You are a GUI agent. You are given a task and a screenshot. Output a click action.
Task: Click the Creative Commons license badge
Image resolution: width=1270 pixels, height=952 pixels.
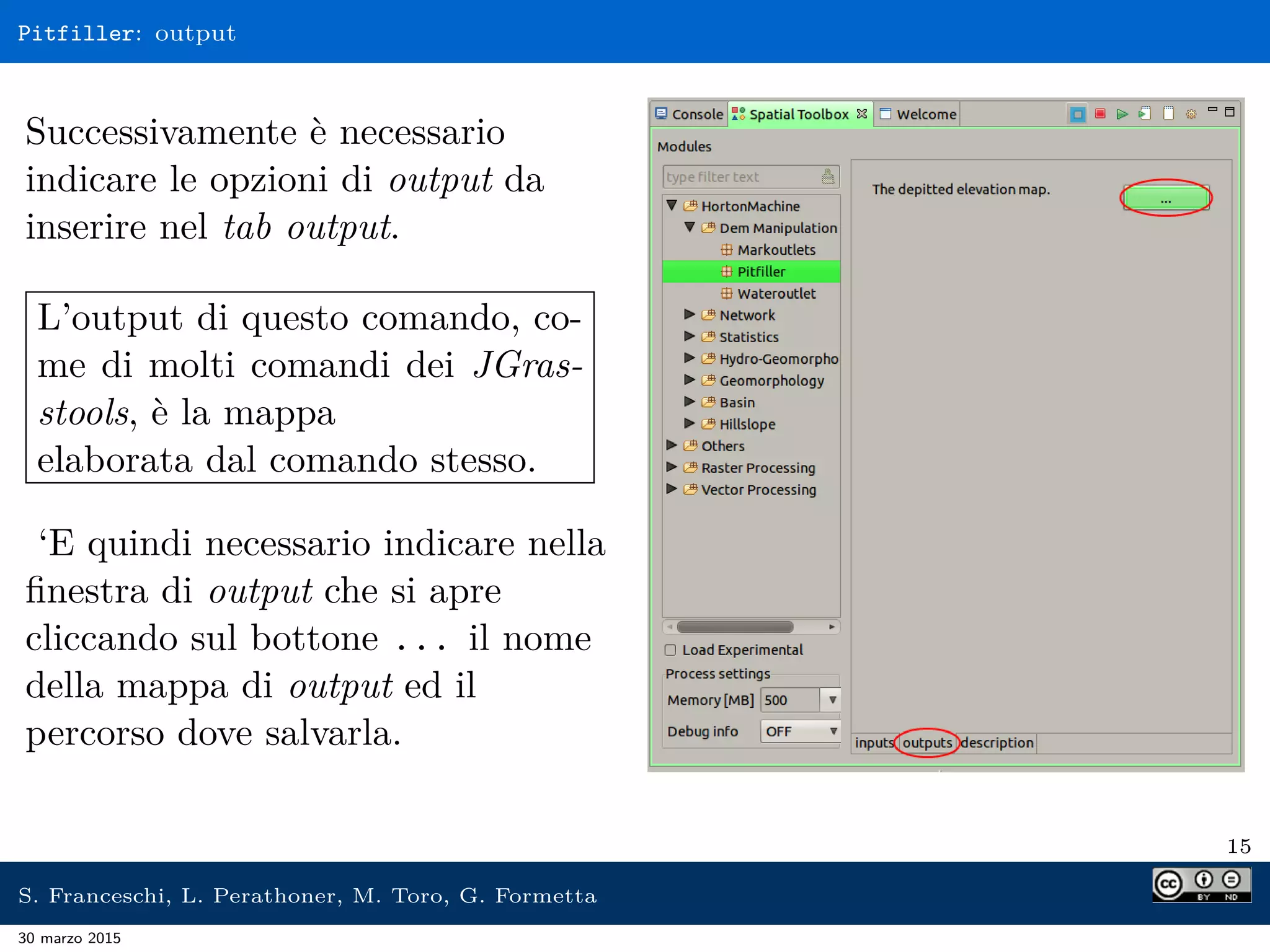(x=1202, y=884)
